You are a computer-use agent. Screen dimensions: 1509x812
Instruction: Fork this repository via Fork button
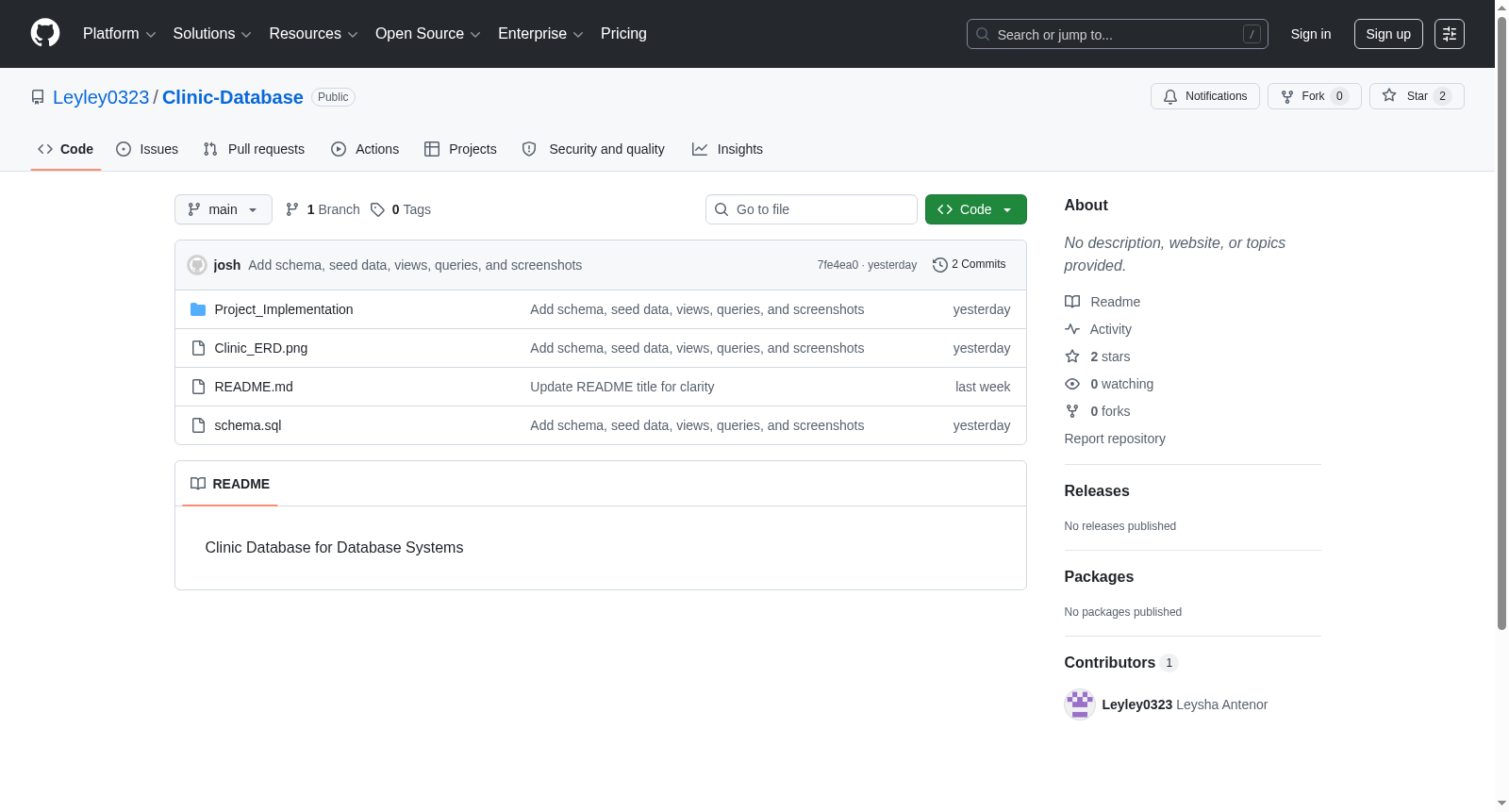click(x=1314, y=96)
